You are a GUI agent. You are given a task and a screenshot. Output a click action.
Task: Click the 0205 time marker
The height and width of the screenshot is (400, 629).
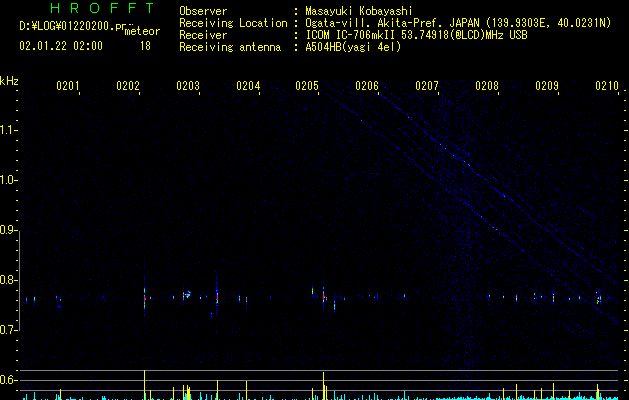[x=307, y=85]
